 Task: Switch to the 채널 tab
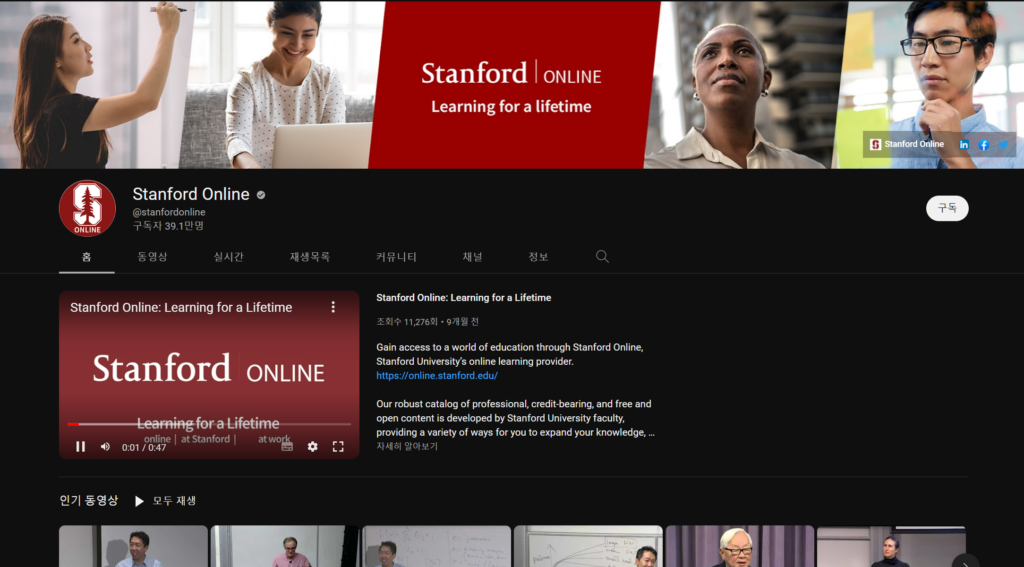472,257
